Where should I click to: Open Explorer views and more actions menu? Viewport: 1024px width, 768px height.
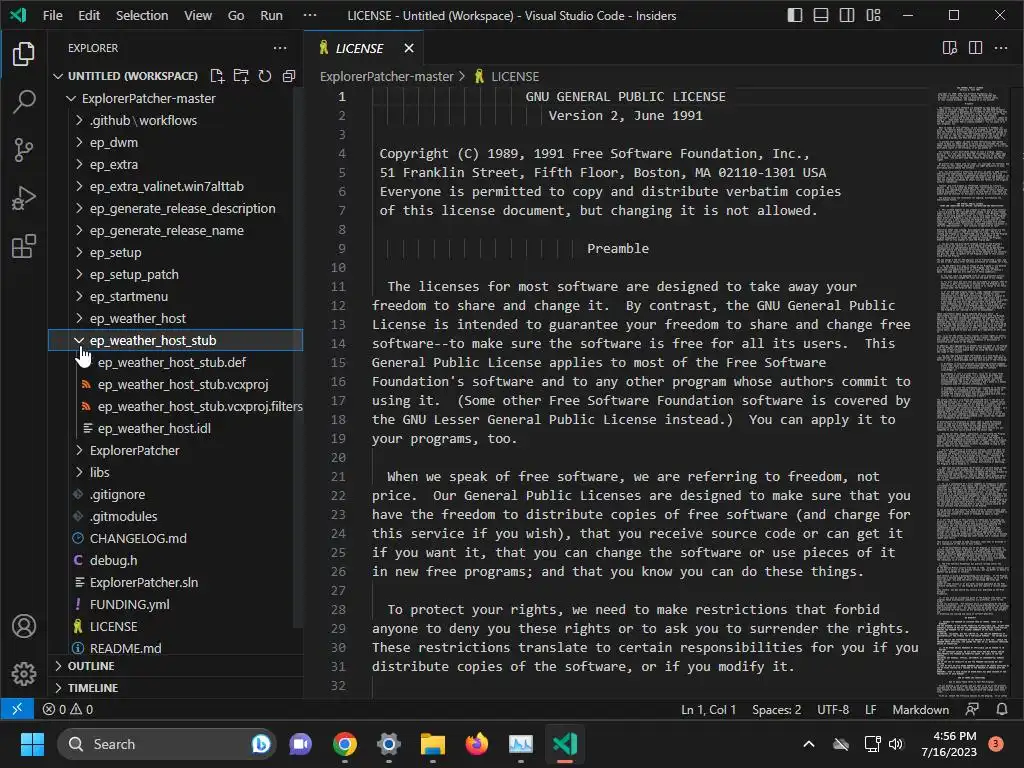[280, 48]
